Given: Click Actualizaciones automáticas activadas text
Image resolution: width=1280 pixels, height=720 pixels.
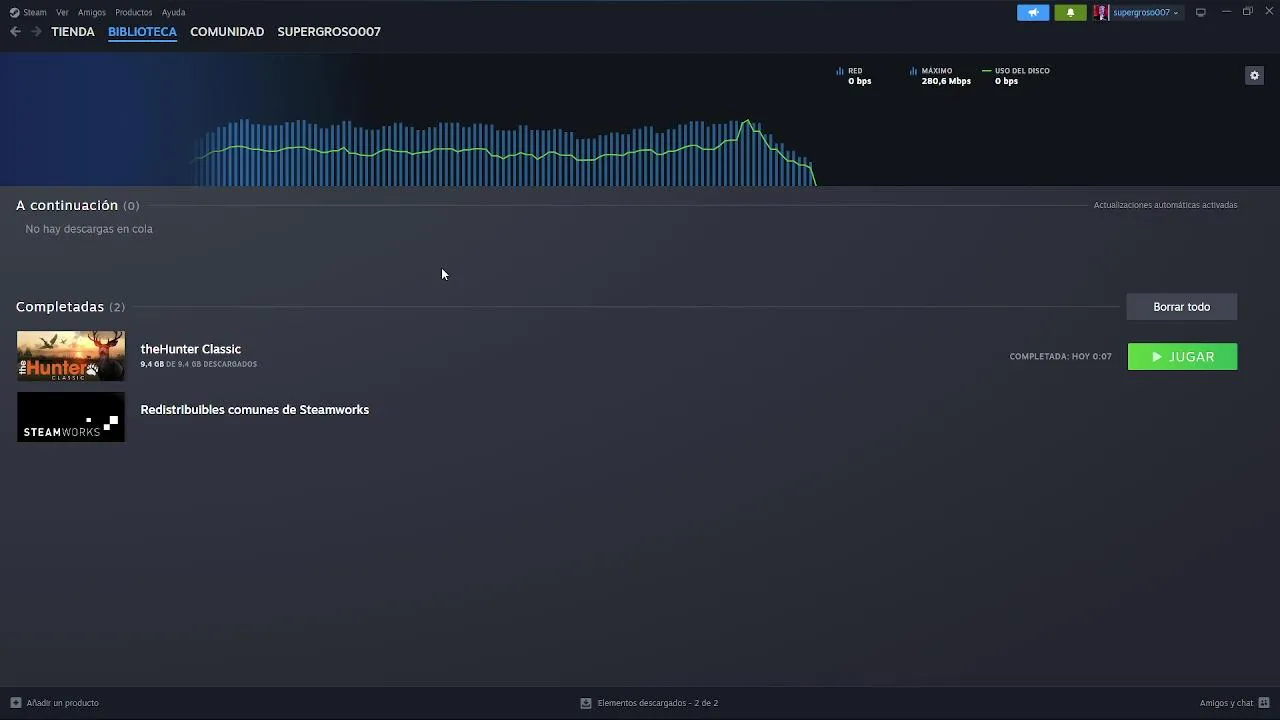Looking at the screenshot, I should [1165, 205].
